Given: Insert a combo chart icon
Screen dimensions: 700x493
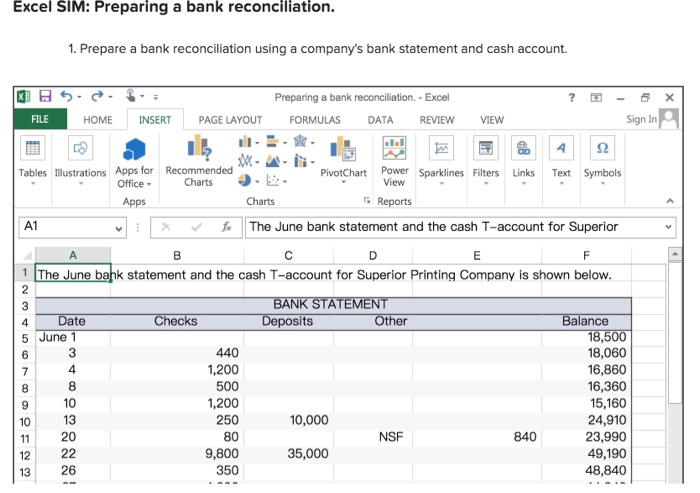Looking at the screenshot, I should tap(300, 161).
